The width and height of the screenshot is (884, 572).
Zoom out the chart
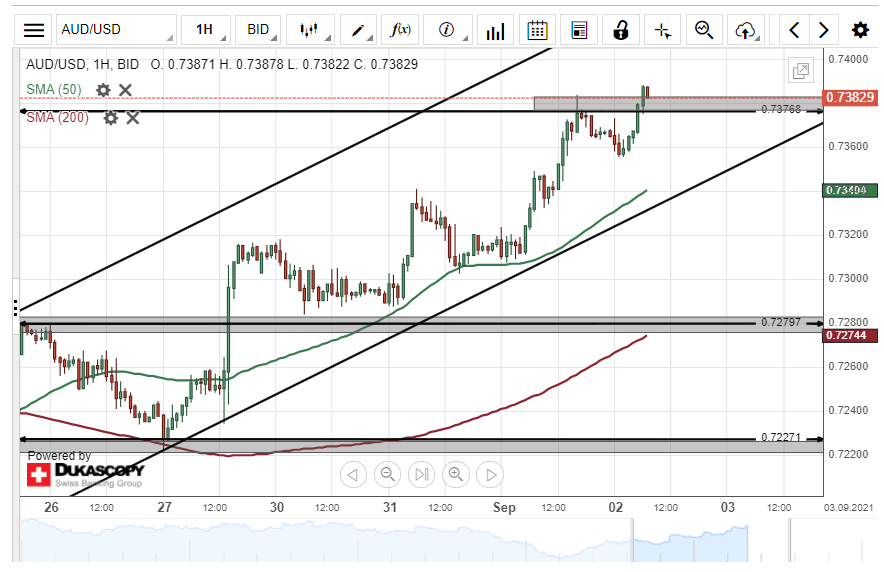pyautogui.click(x=387, y=475)
